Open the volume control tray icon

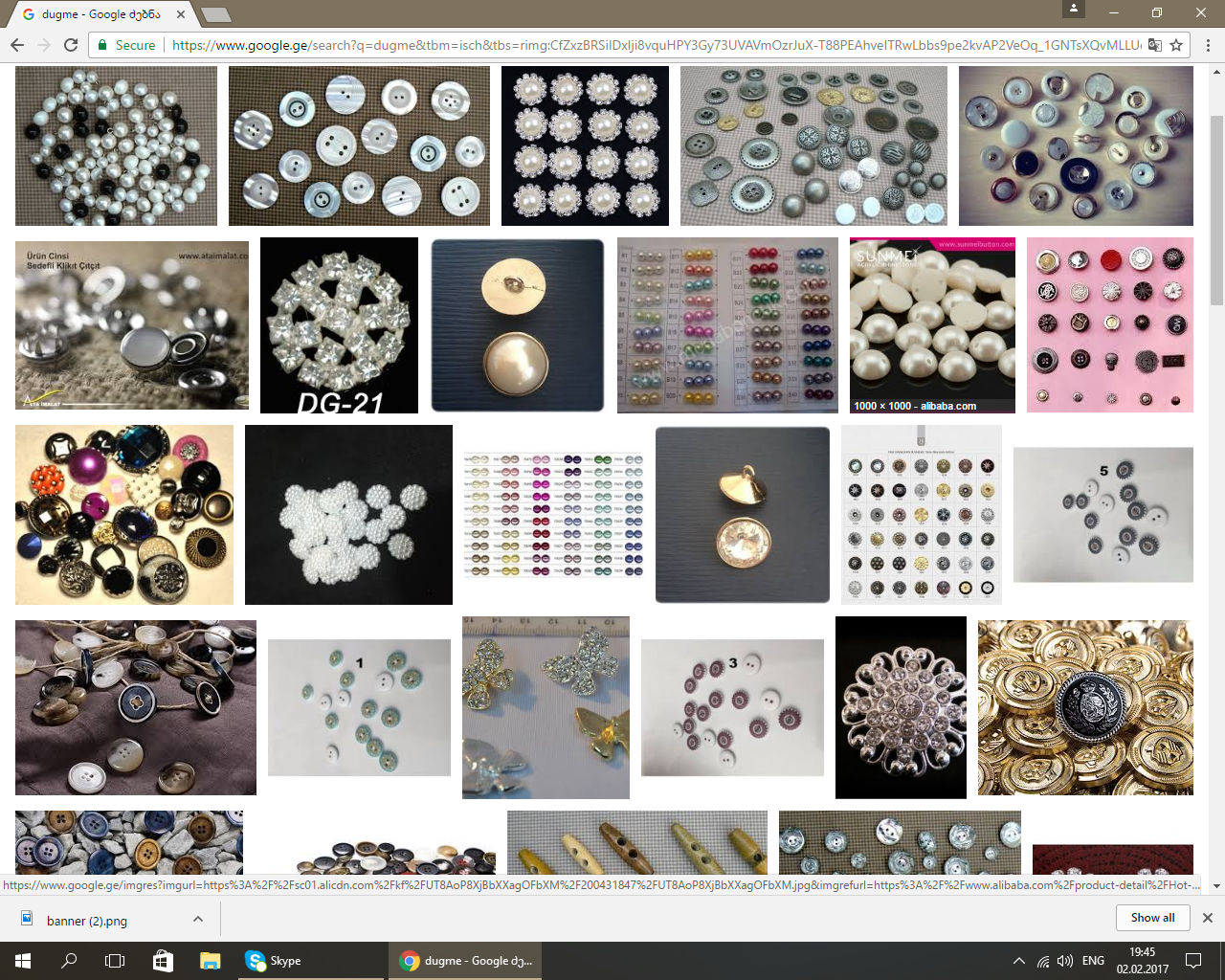click(1065, 961)
